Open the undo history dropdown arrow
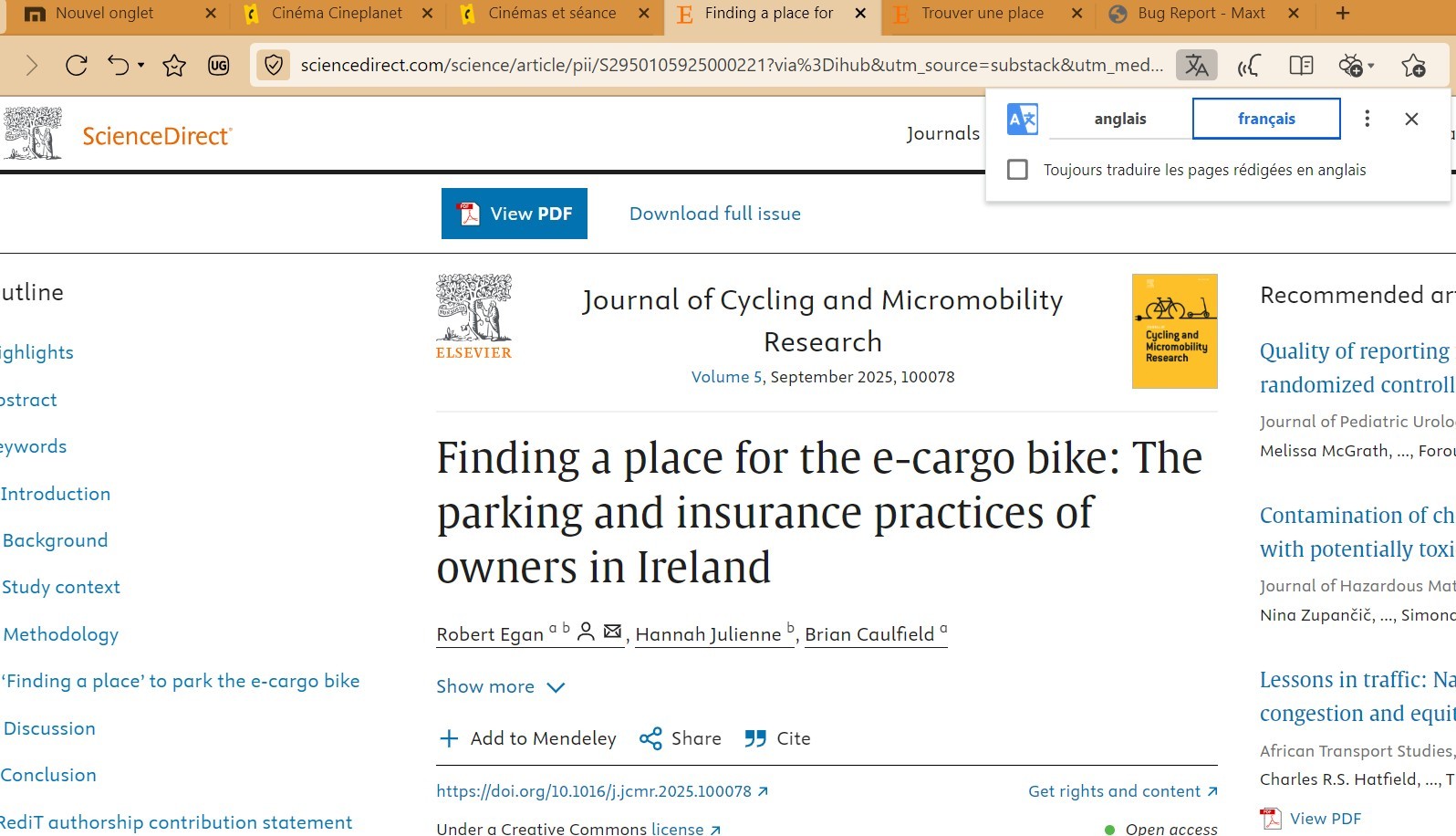1456x836 pixels. [141, 65]
